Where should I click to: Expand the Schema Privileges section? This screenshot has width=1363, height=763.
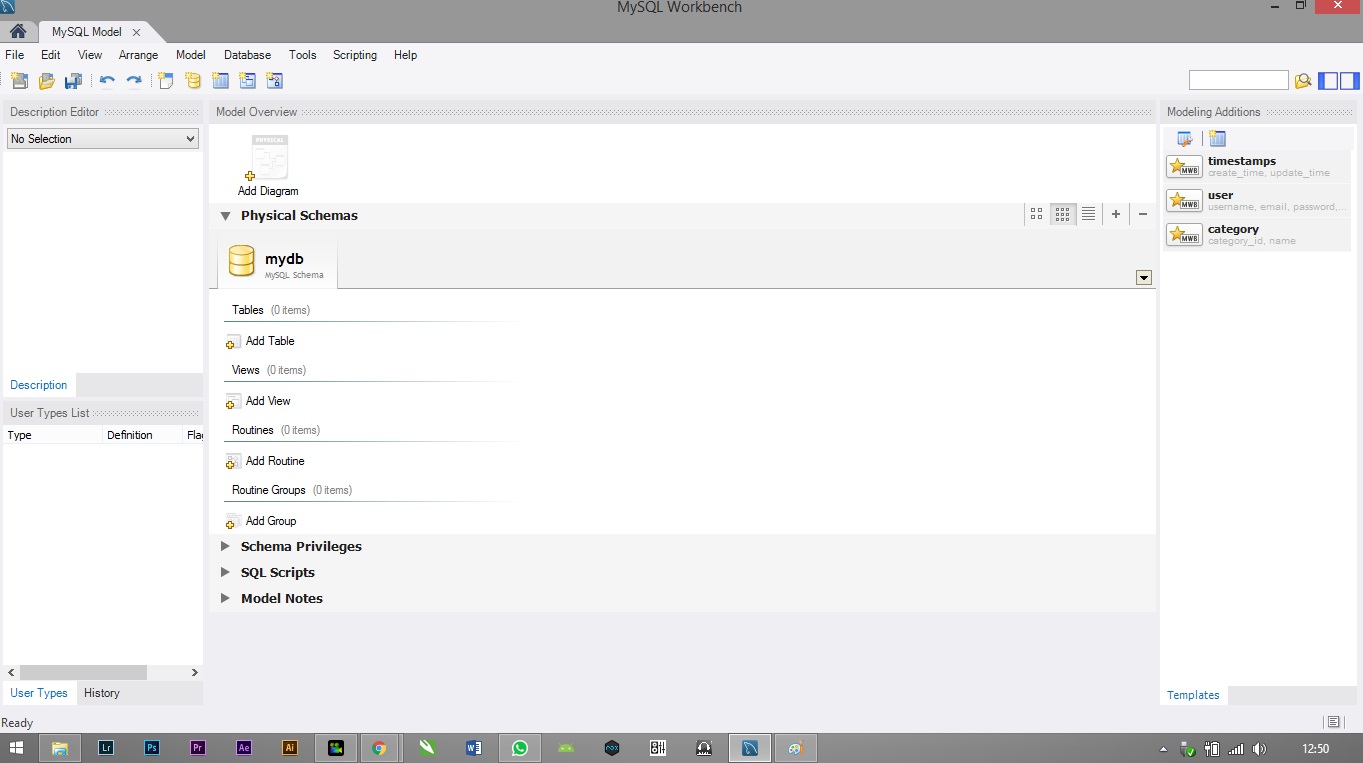225,546
